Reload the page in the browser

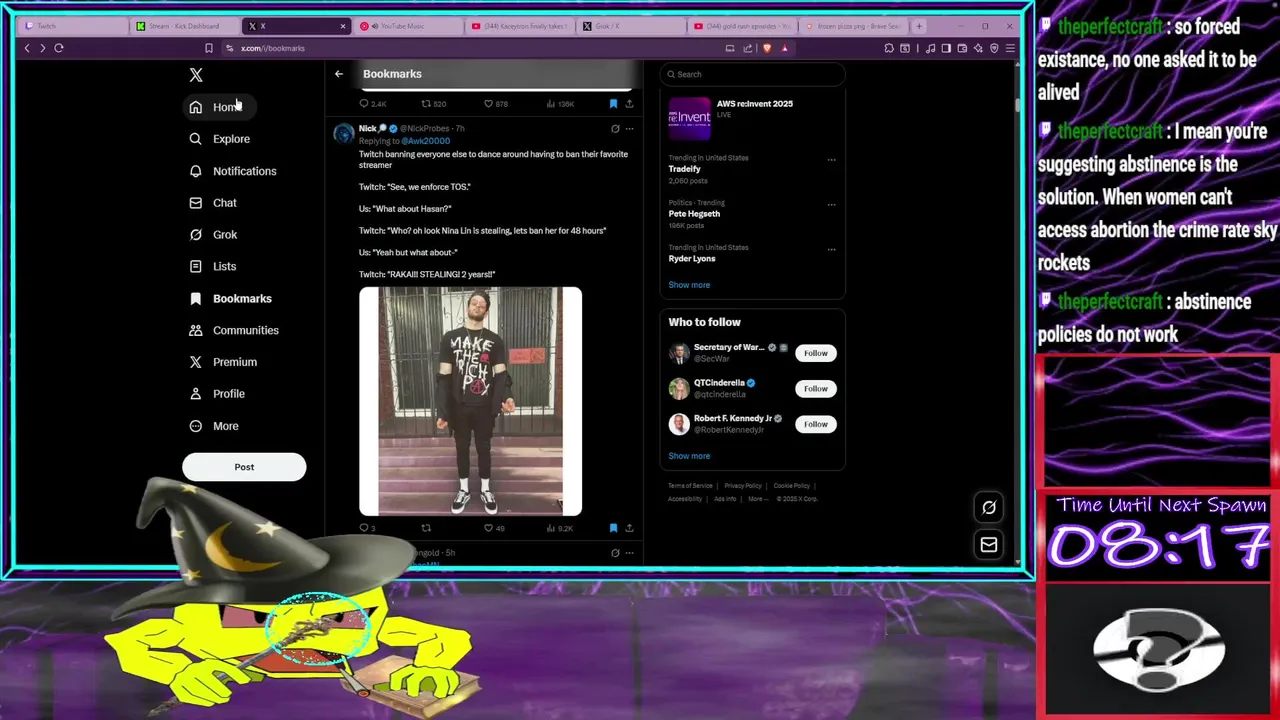(59, 48)
